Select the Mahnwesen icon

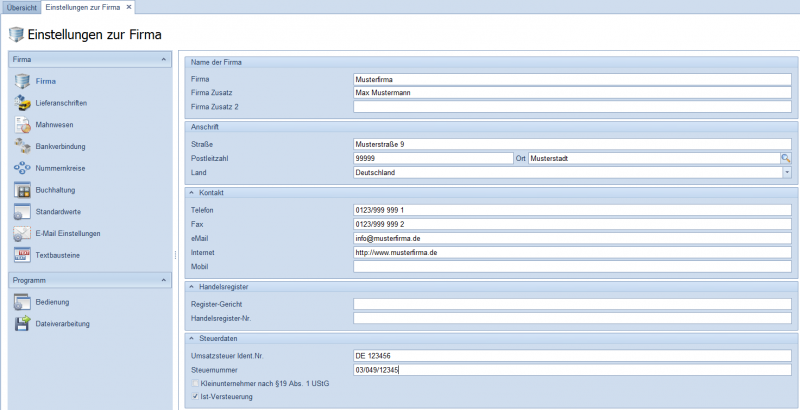tap(23, 125)
